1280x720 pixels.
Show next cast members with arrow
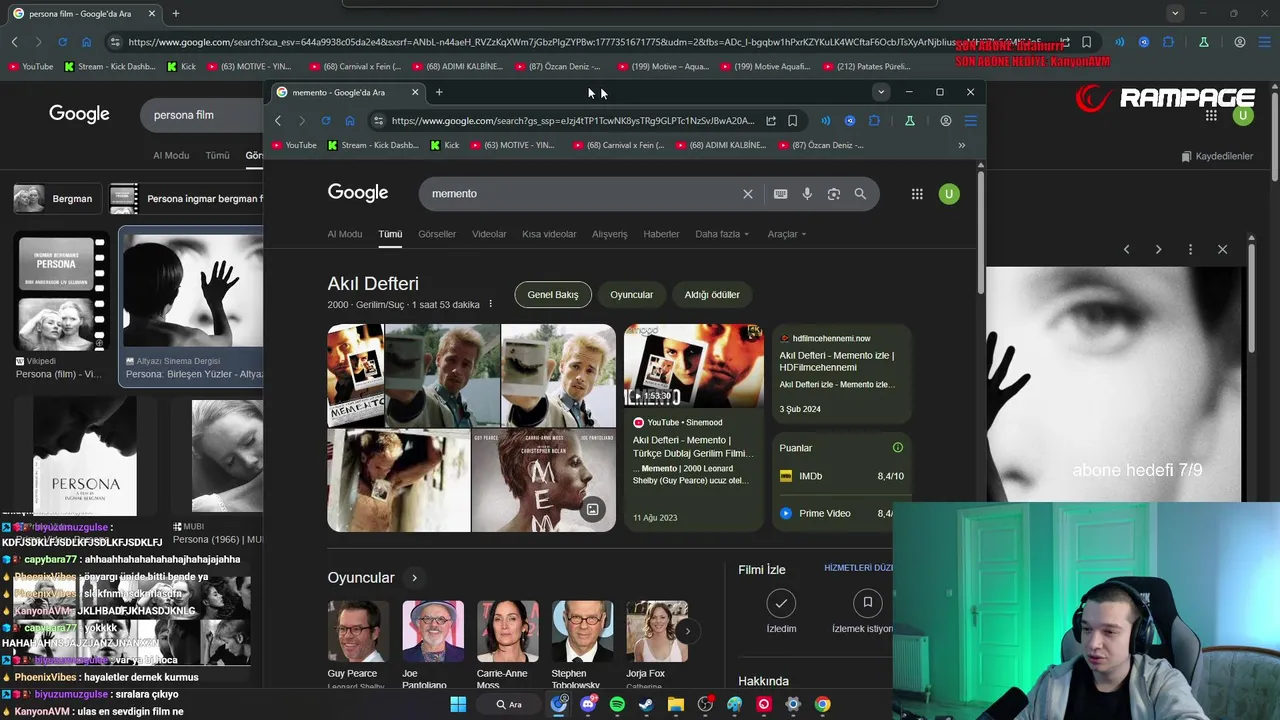point(687,631)
